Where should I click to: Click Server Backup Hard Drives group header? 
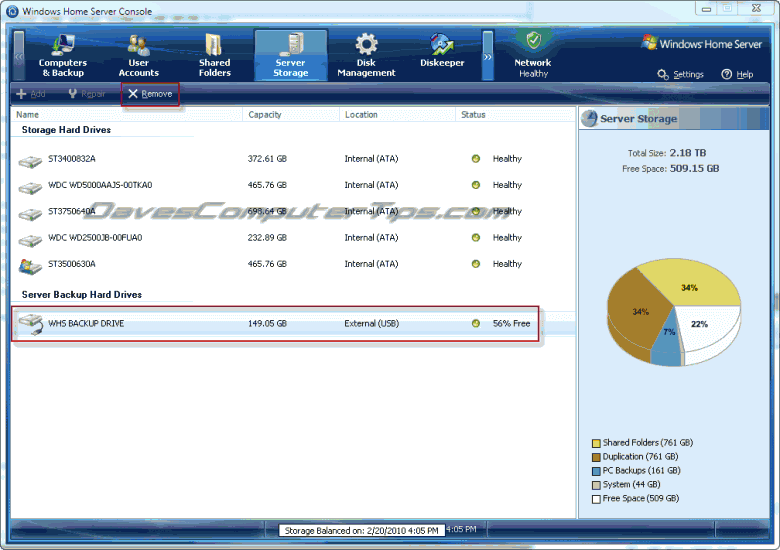[x=82, y=294]
